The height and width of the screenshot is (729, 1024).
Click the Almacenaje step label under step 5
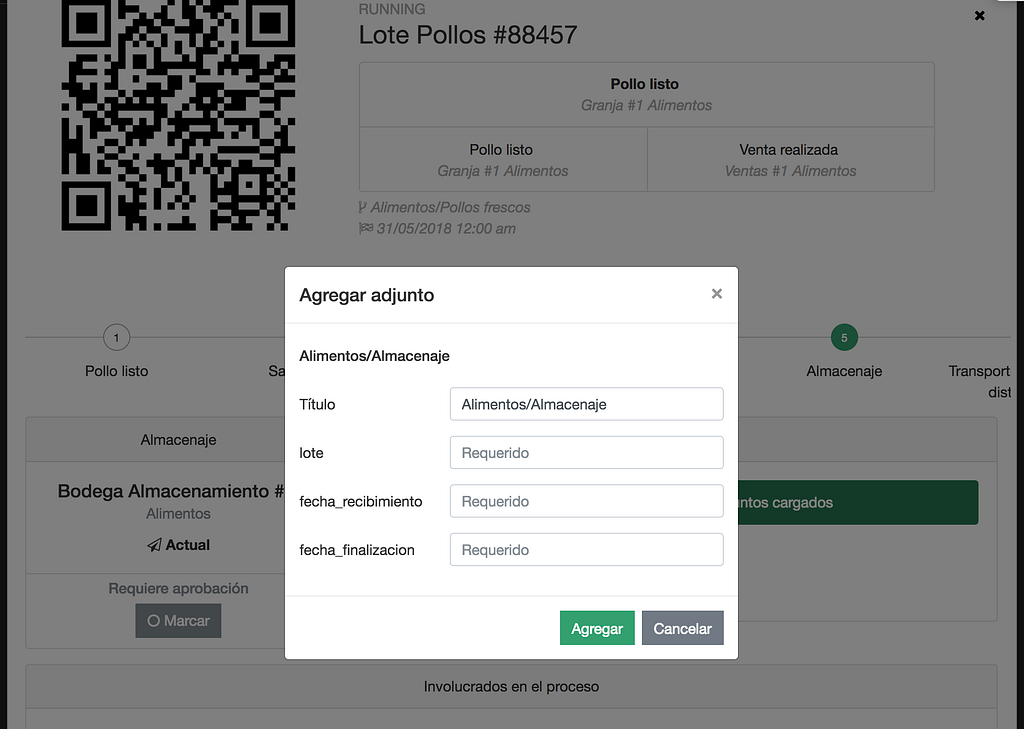pyautogui.click(x=844, y=371)
